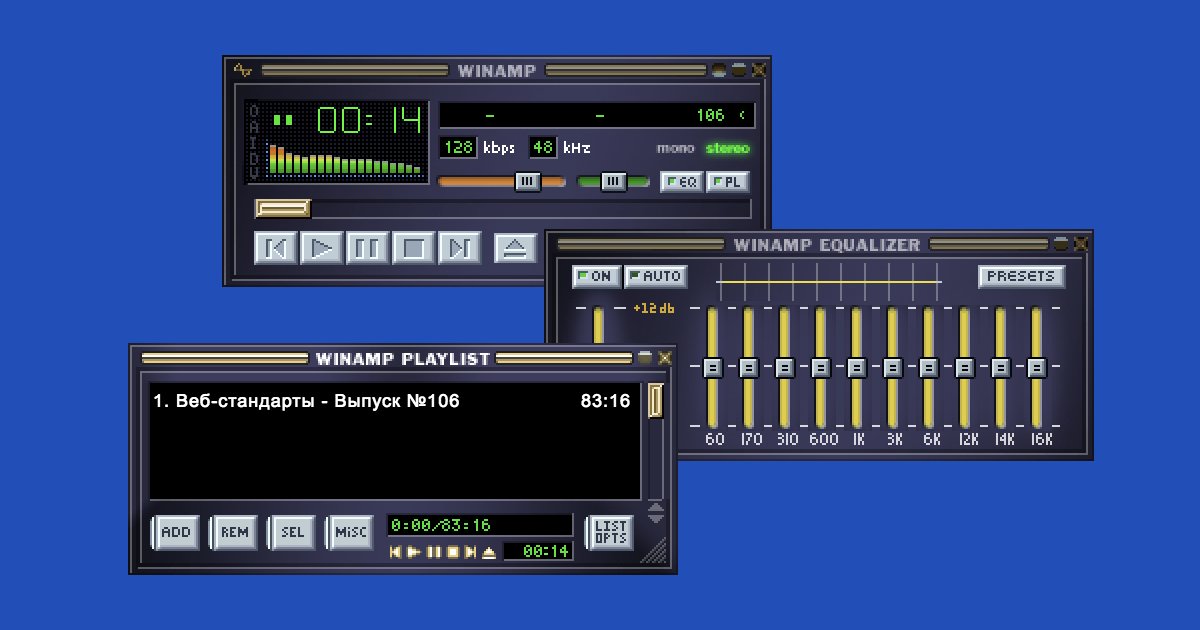
Task: Click the equalizer frequency response graph
Action: coord(830,283)
